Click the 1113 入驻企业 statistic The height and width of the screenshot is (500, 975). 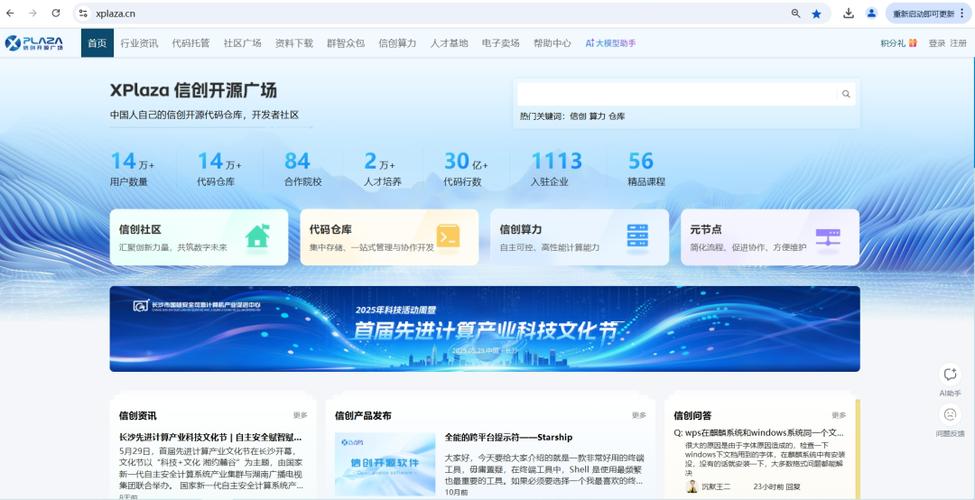[556, 169]
